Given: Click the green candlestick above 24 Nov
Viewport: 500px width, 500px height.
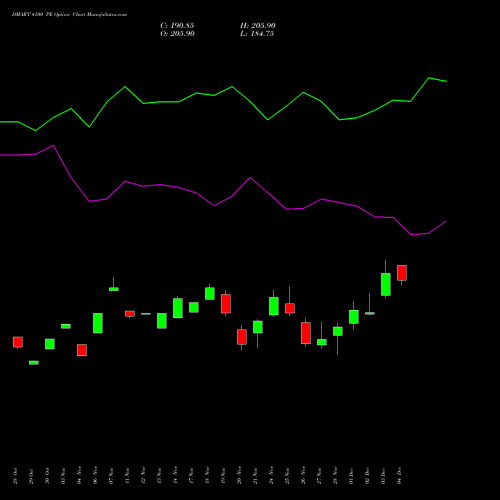Looking at the screenshot, I should (x=274, y=306).
